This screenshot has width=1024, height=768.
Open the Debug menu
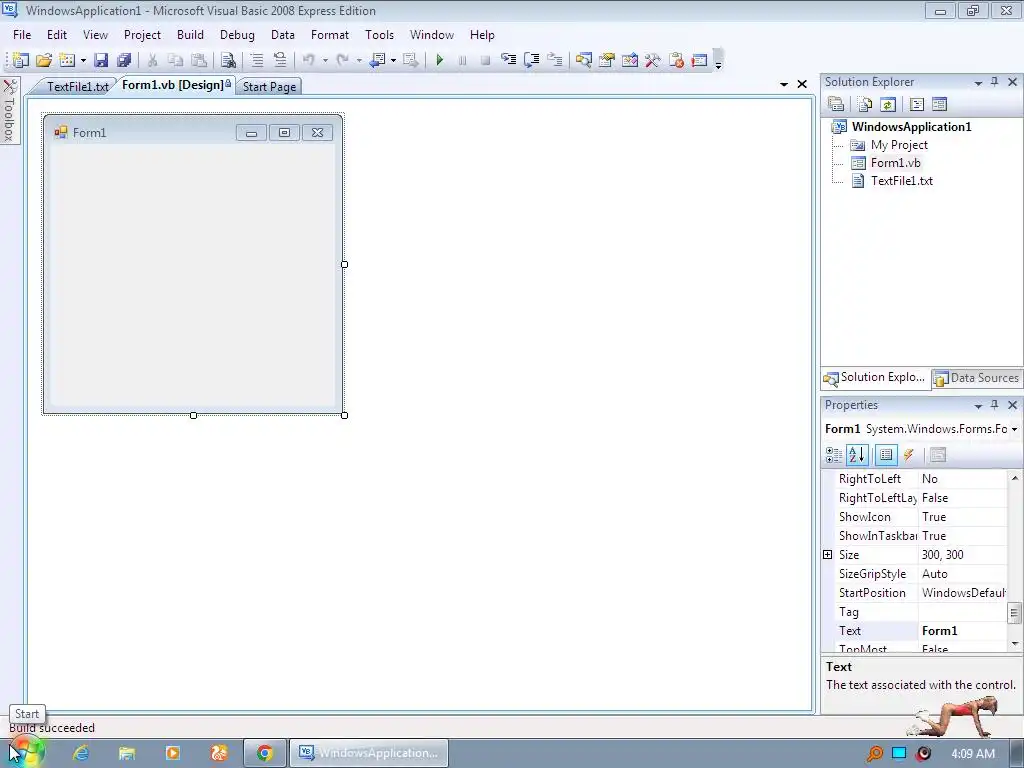[237, 35]
